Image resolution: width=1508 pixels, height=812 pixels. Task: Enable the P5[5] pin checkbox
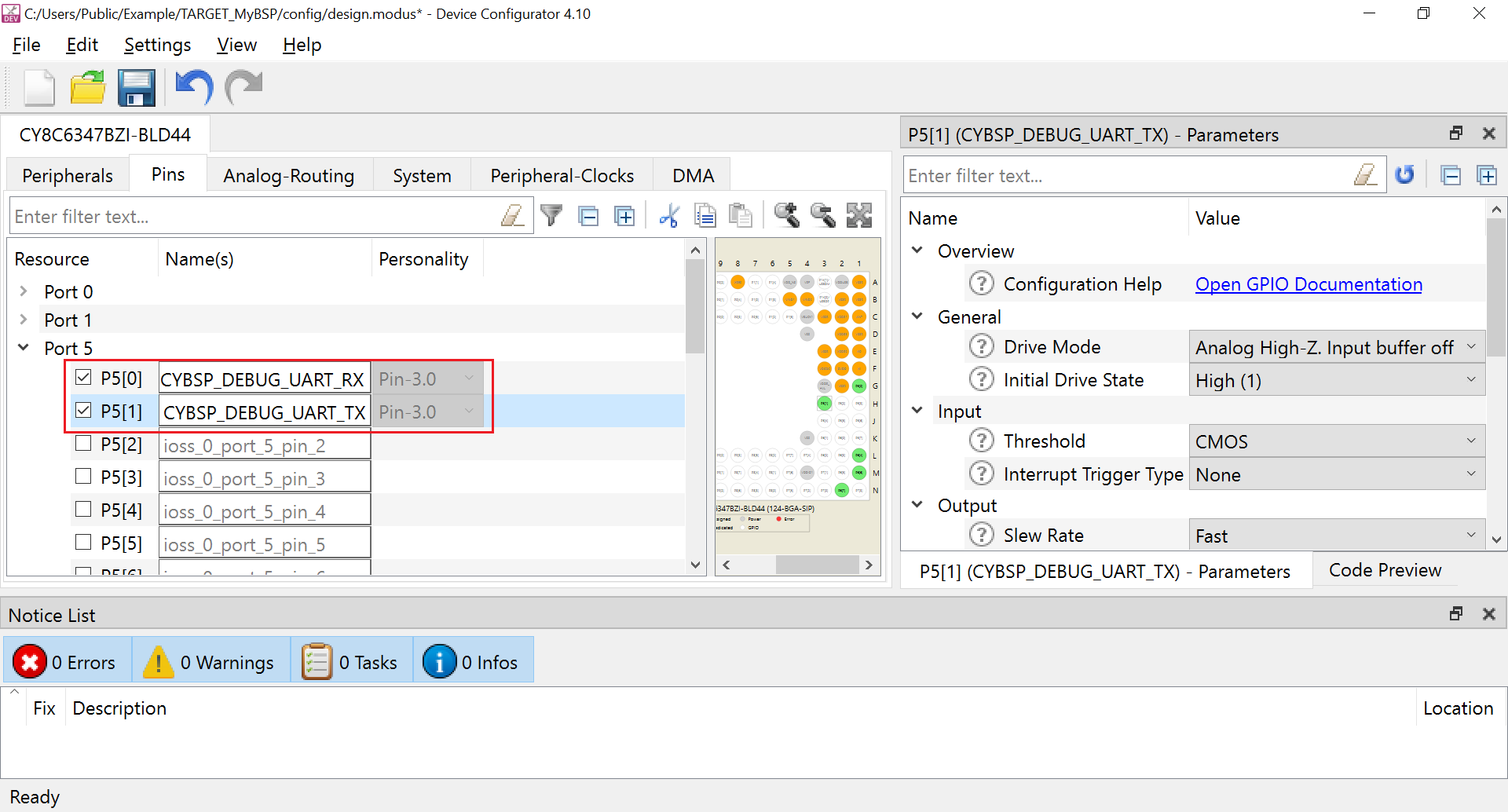tap(83, 543)
